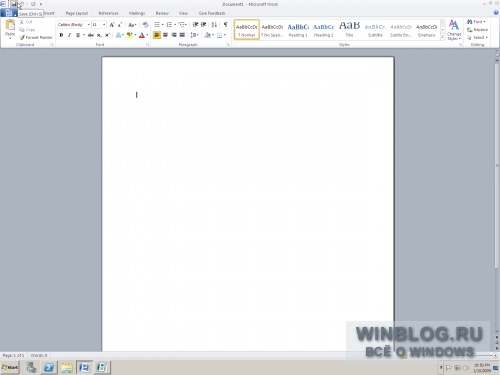
Task: Click the sort icon in Paragraph group
Action: point(214,25)
